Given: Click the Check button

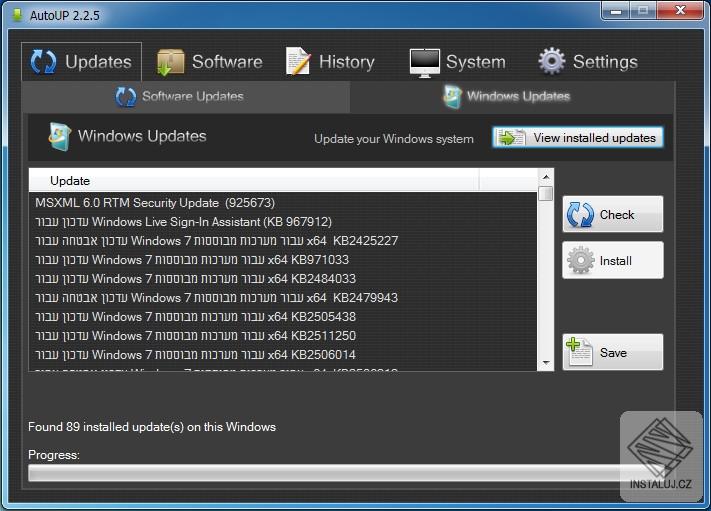Looking at the screenshot, I should [x=613, y=214].
